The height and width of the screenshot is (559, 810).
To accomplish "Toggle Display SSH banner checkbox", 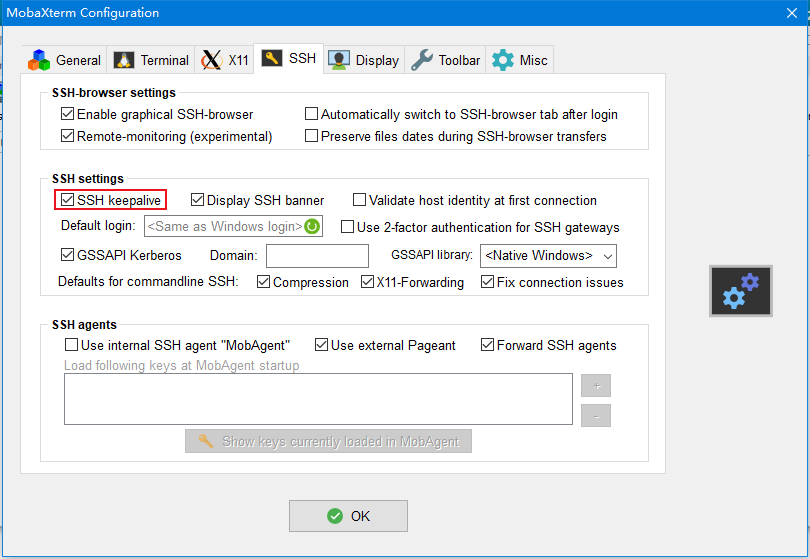I will tap(197, 199).
